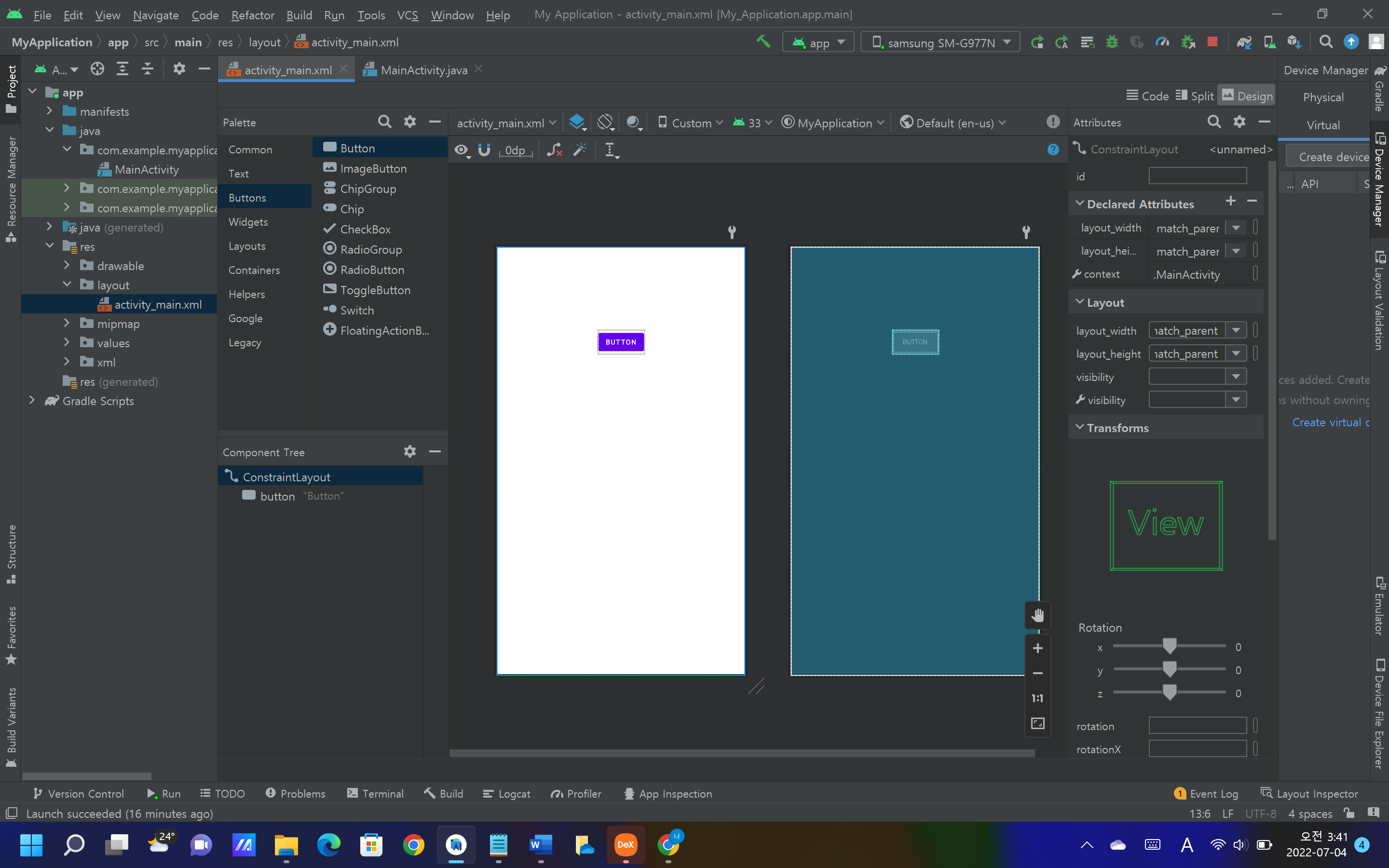The width and height of the screenshot is (1389, 868).
Task: Open the layout_height match_parent dropdown
Action: pos(1236,353)
